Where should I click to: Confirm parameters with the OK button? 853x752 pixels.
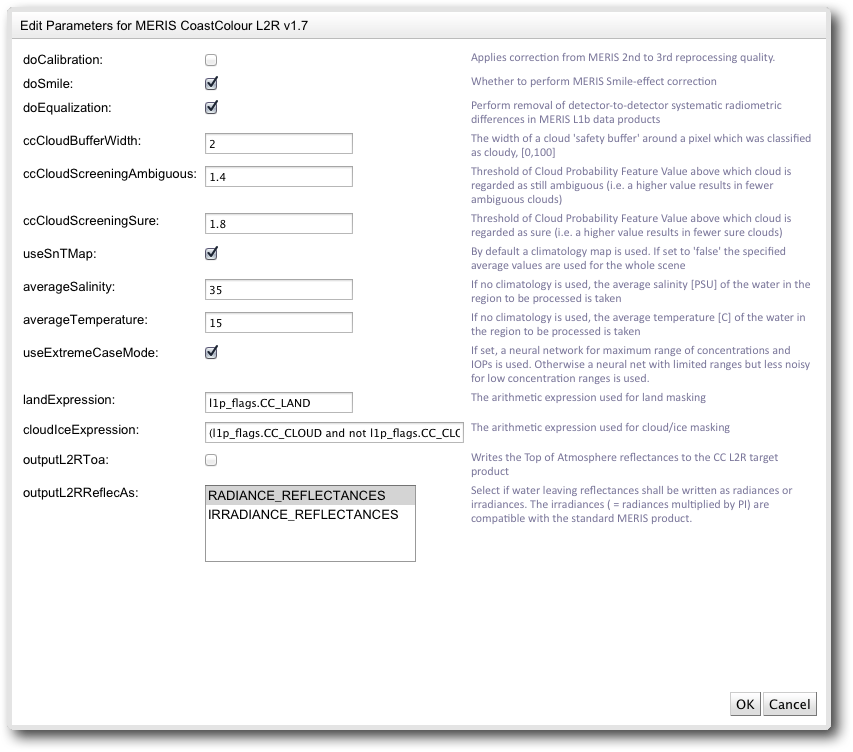(745, 704)
